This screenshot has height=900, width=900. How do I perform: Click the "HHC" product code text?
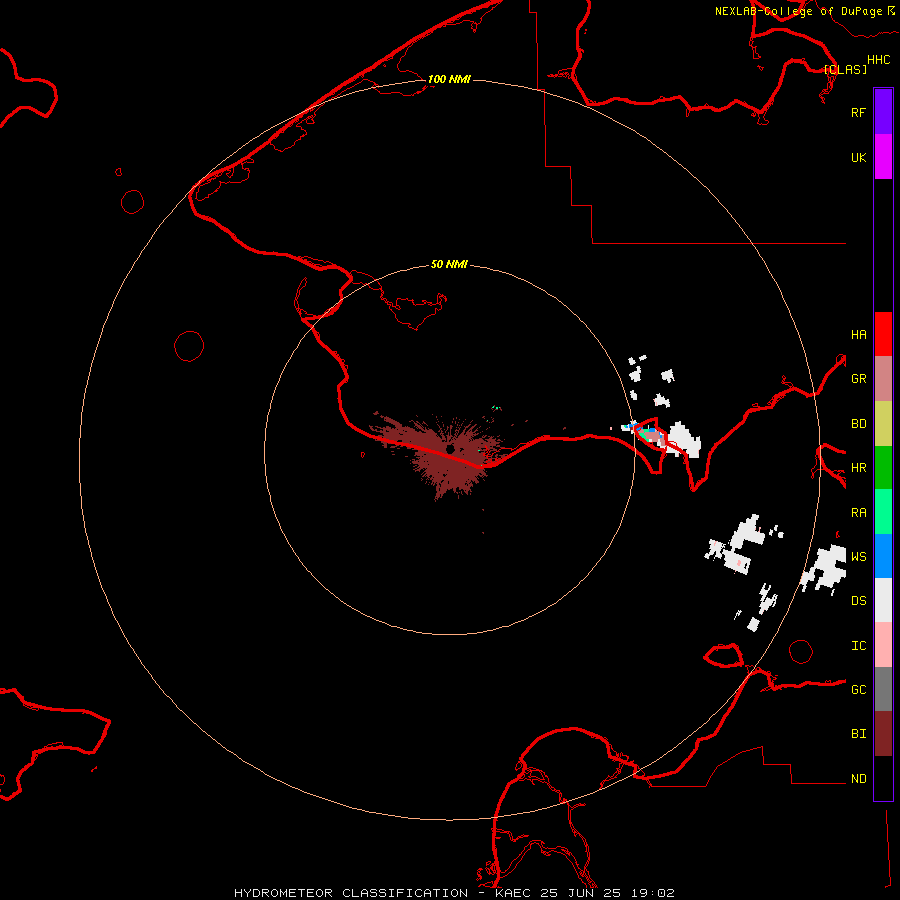pos(878,60)
